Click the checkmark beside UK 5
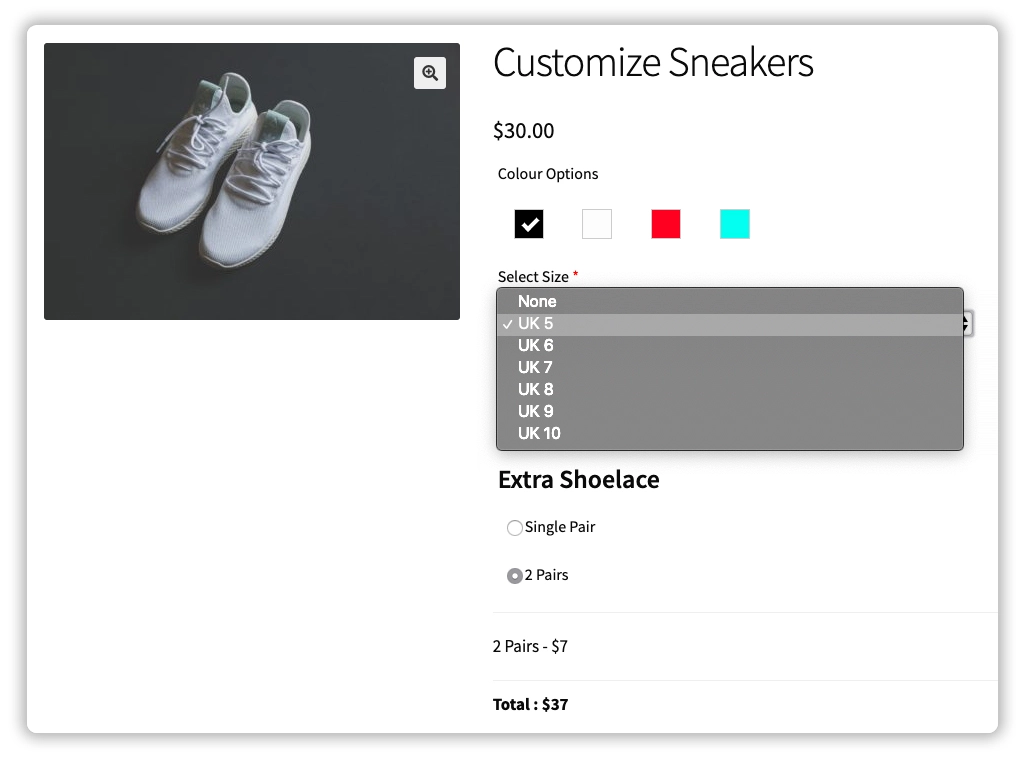The width and height of the screenshot is (1024, 757). 508,324
